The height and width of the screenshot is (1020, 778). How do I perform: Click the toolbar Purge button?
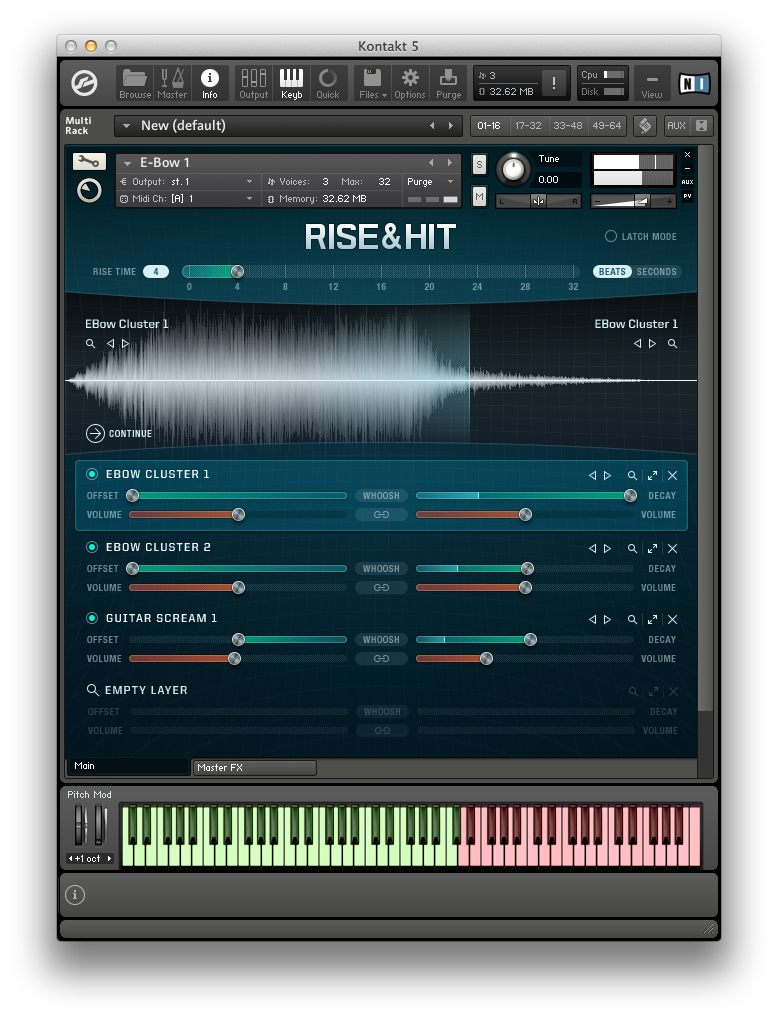click(x=448, y=84)
